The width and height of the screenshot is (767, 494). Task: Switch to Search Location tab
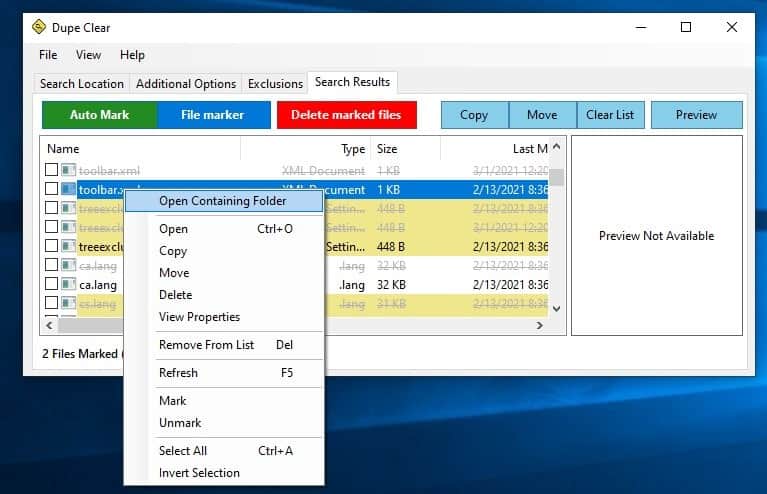coord(82,84)
